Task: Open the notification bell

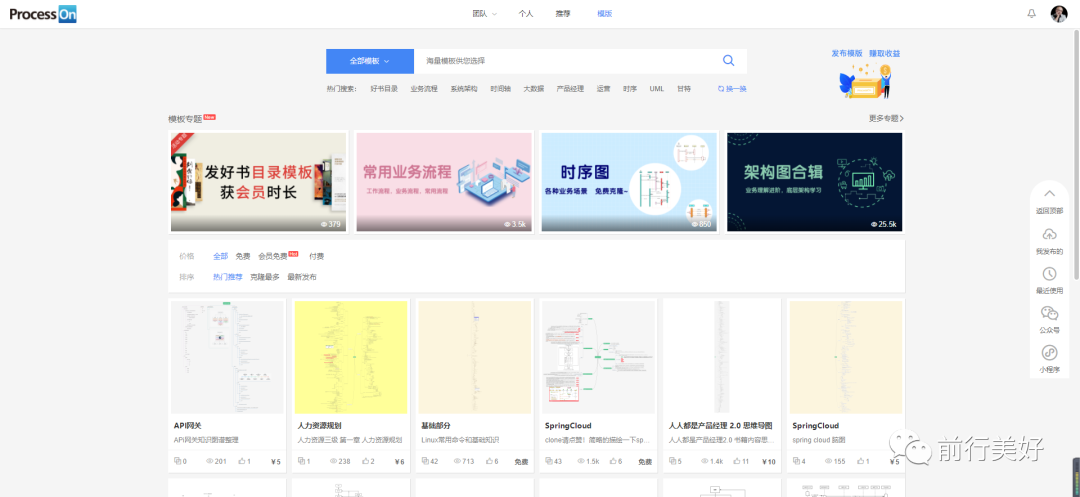Action: point(1031,14)
